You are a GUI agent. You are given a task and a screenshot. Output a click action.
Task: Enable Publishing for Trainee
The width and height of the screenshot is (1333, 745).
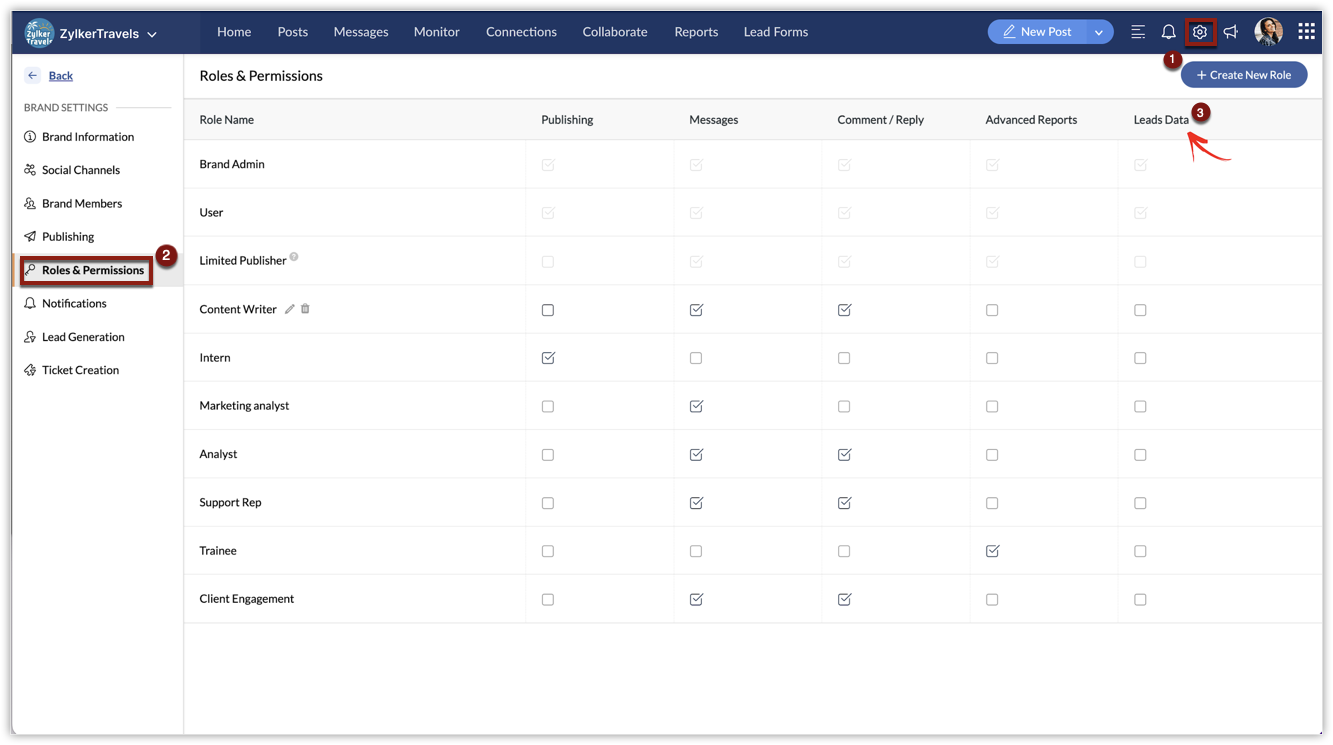(548, 551)
